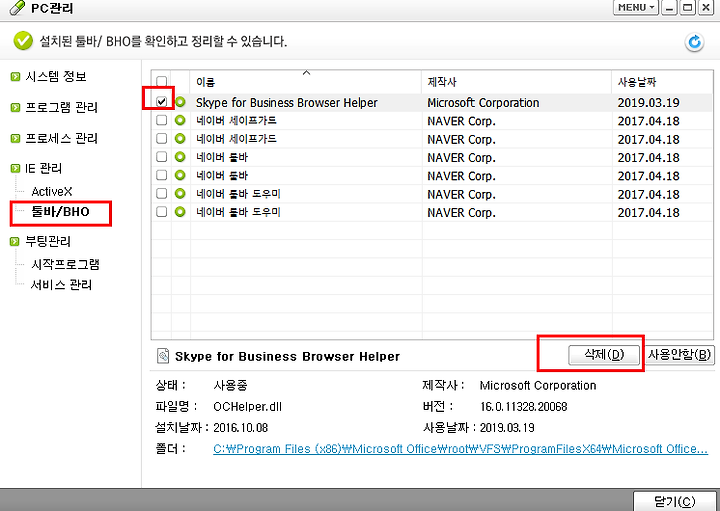
Task: Collapse the IE 관리 section arrow icon
Action: point(15,168)
